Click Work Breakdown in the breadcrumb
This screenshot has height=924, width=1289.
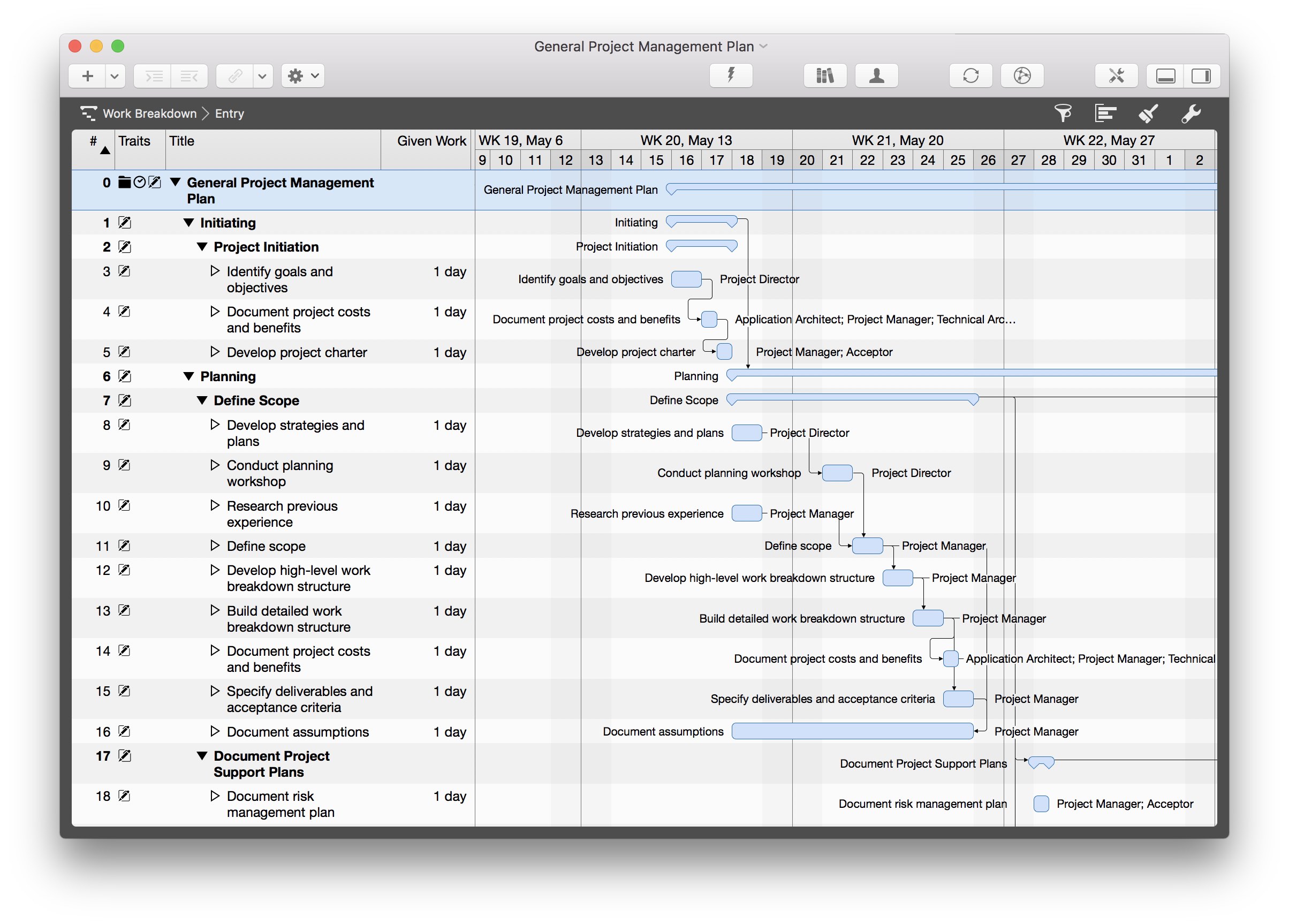pyautogui.click(x=149, y=113)
